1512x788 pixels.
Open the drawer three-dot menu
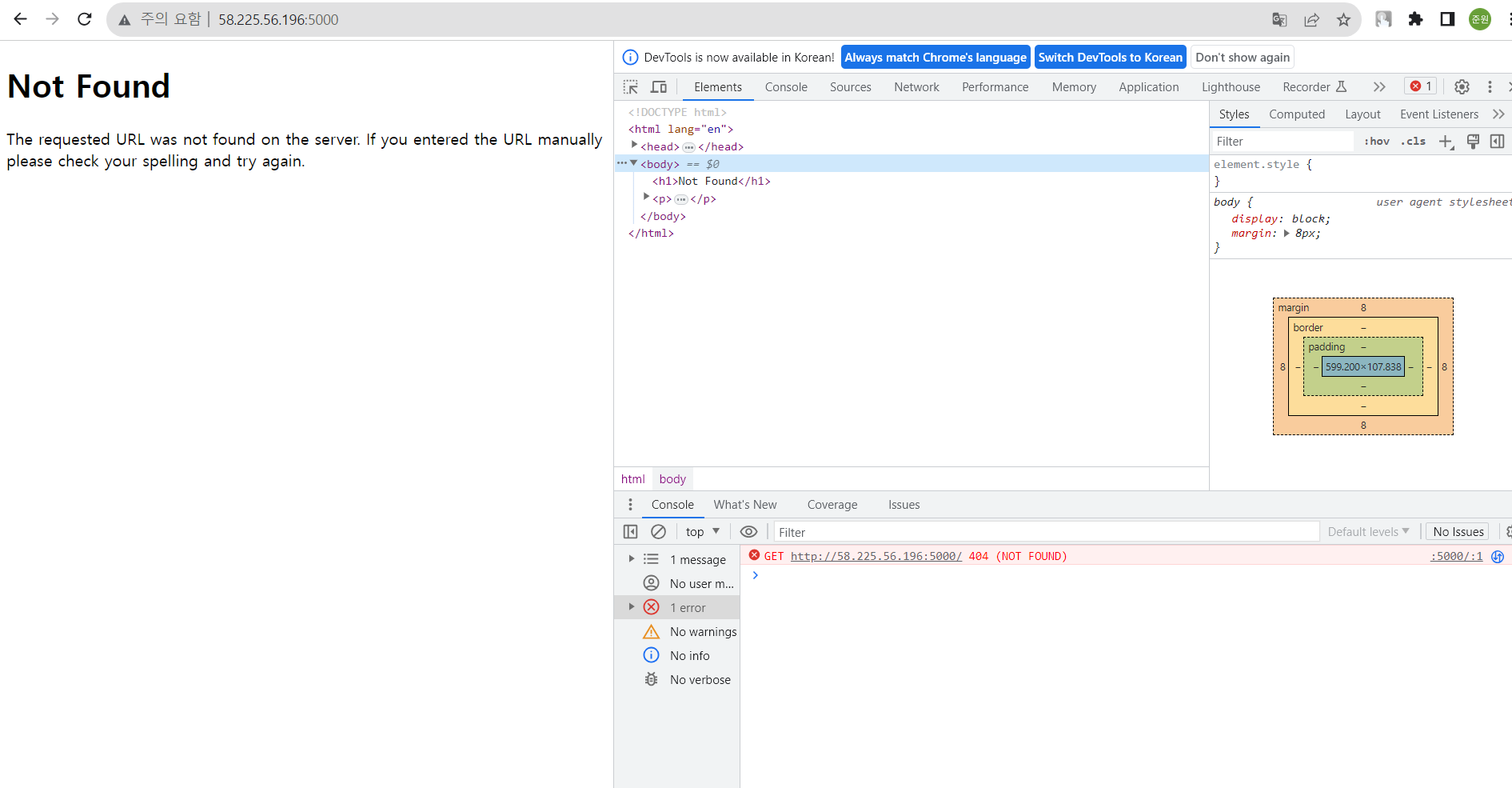click(x=630, y=505)
